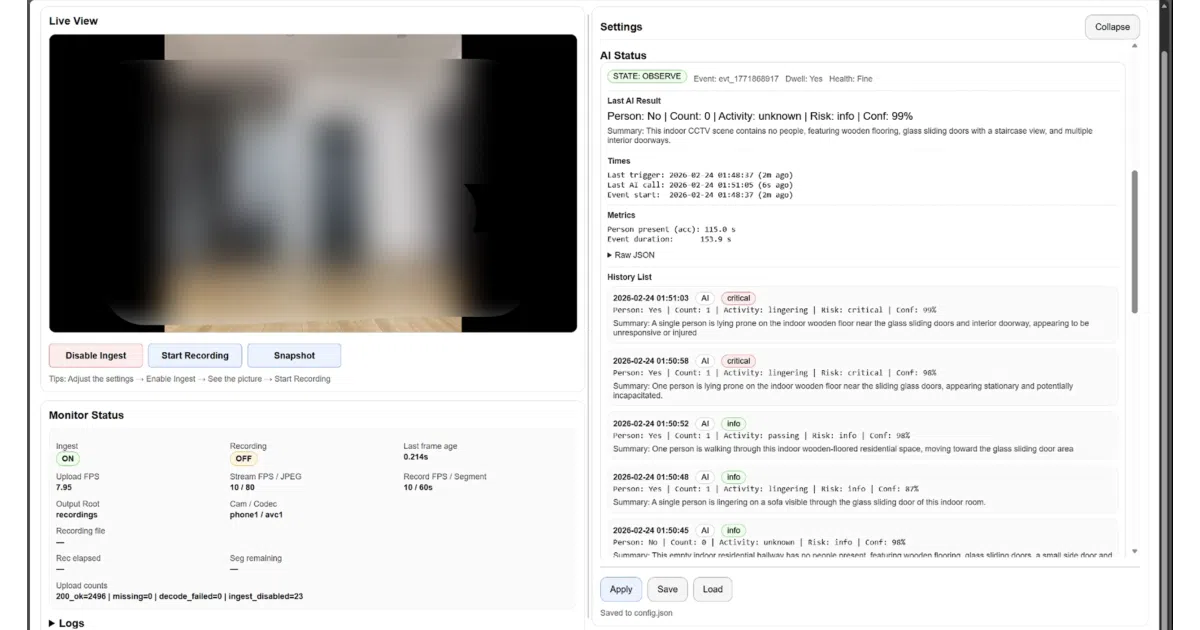Click the walking through summary on 01:50:52
Screen dimensions: 1200x630
click(843, 449)
